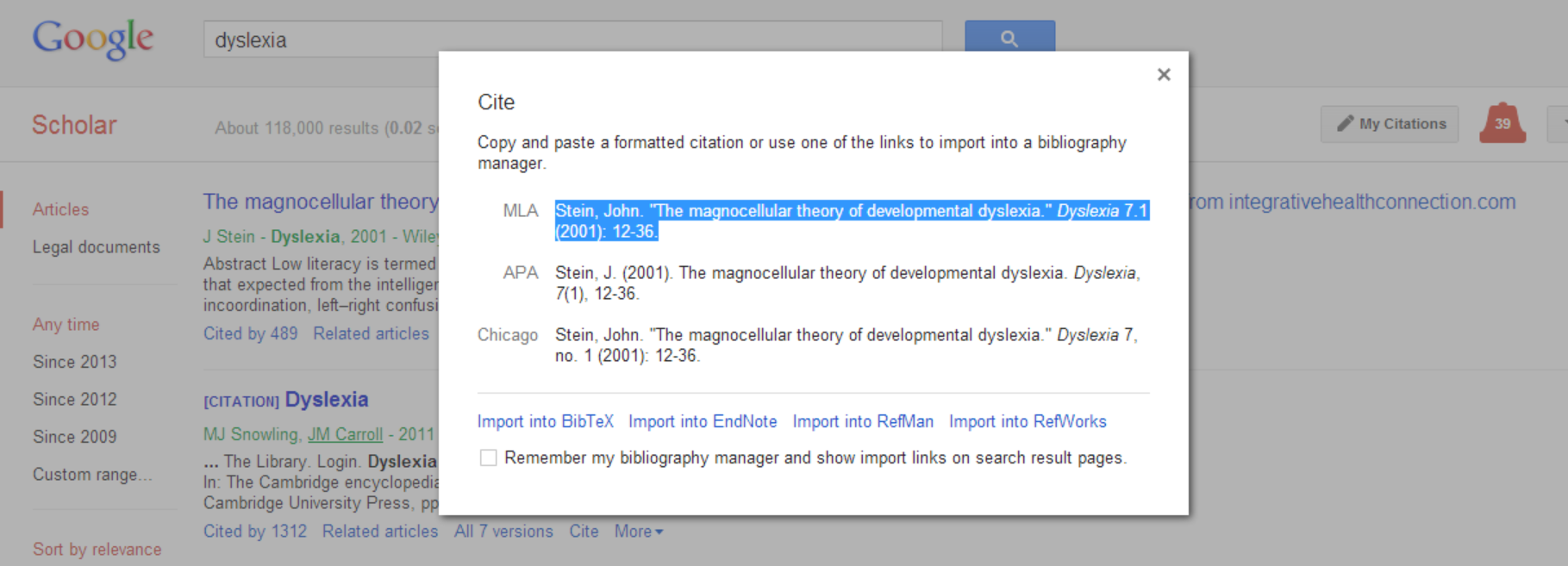Close the Cite dialog

click(x=1164, y=75)
